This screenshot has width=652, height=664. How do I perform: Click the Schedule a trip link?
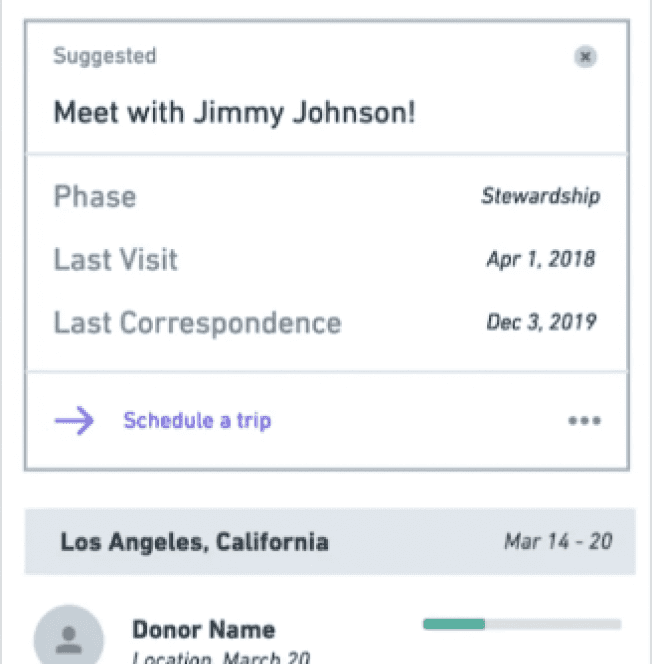[x=197, y=421]
